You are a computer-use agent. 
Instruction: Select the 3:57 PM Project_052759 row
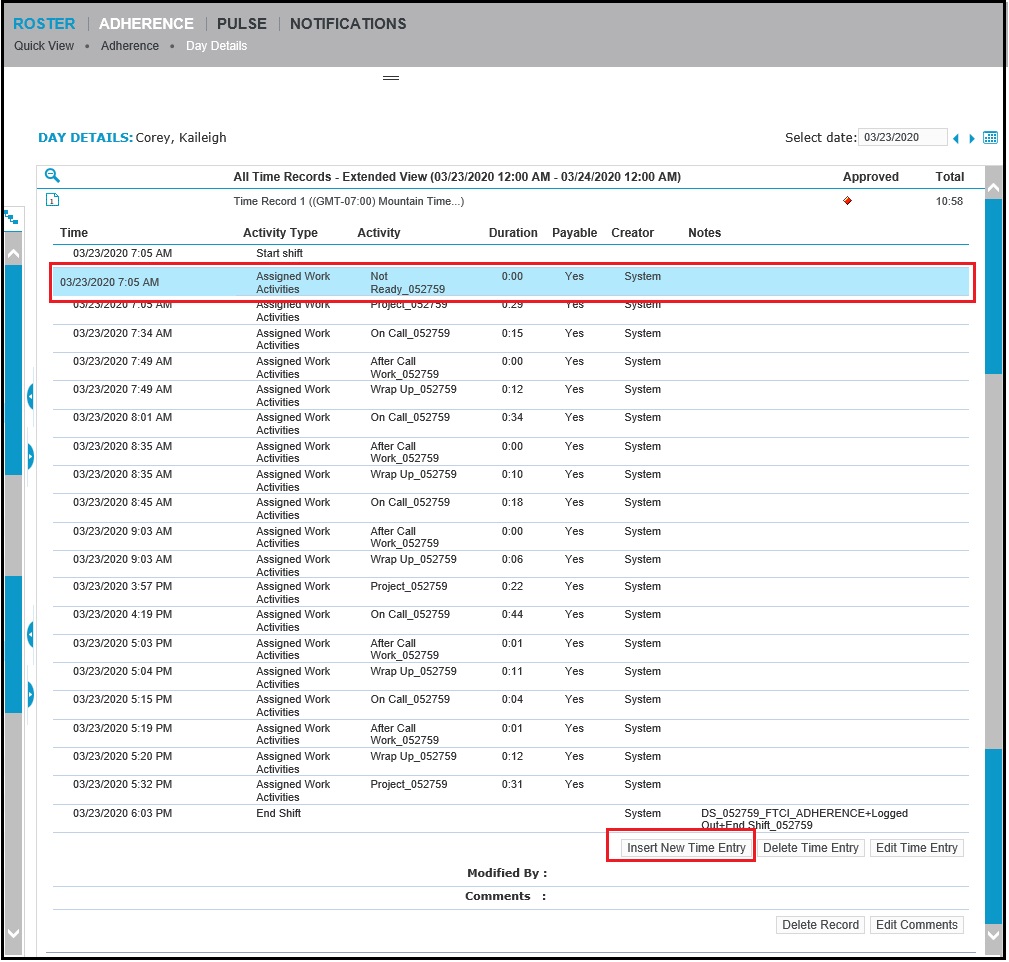click(510, 593)
